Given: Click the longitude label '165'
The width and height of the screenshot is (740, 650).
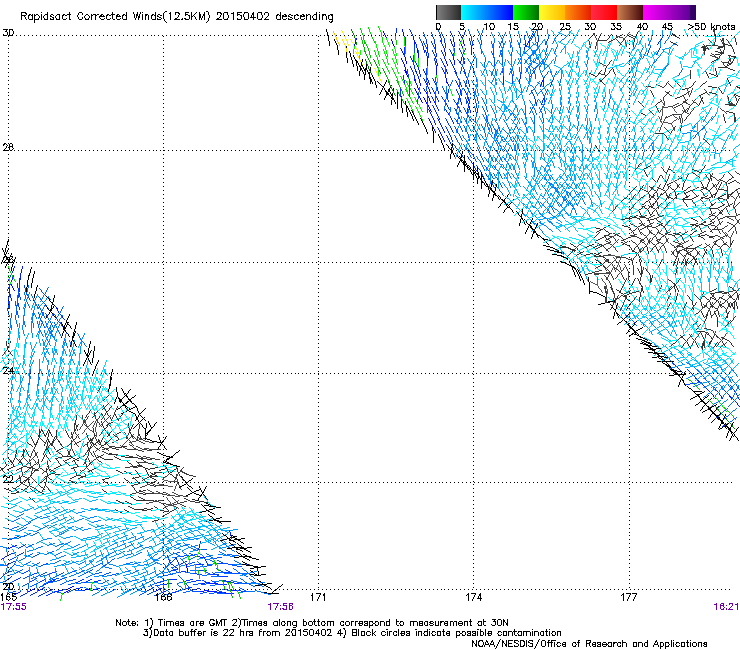Looking at the screenshot, I should 9,597.
